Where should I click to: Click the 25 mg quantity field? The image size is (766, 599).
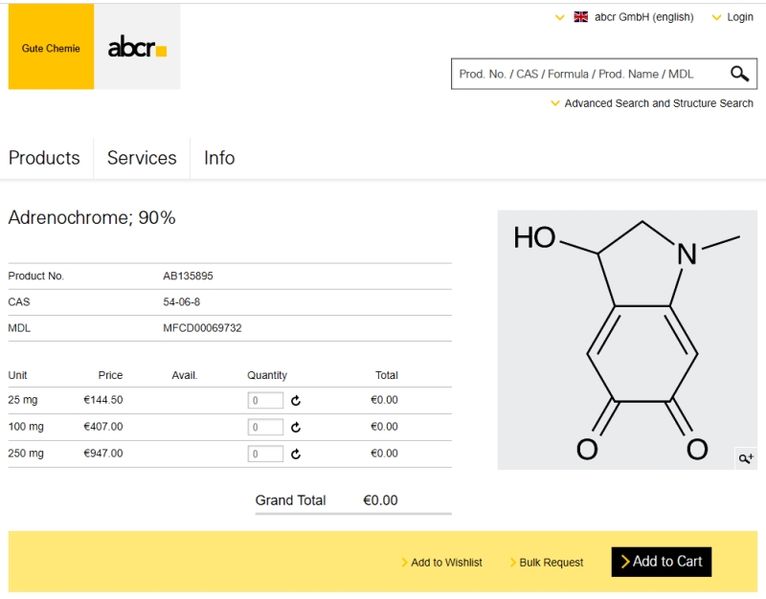[266, 400]
